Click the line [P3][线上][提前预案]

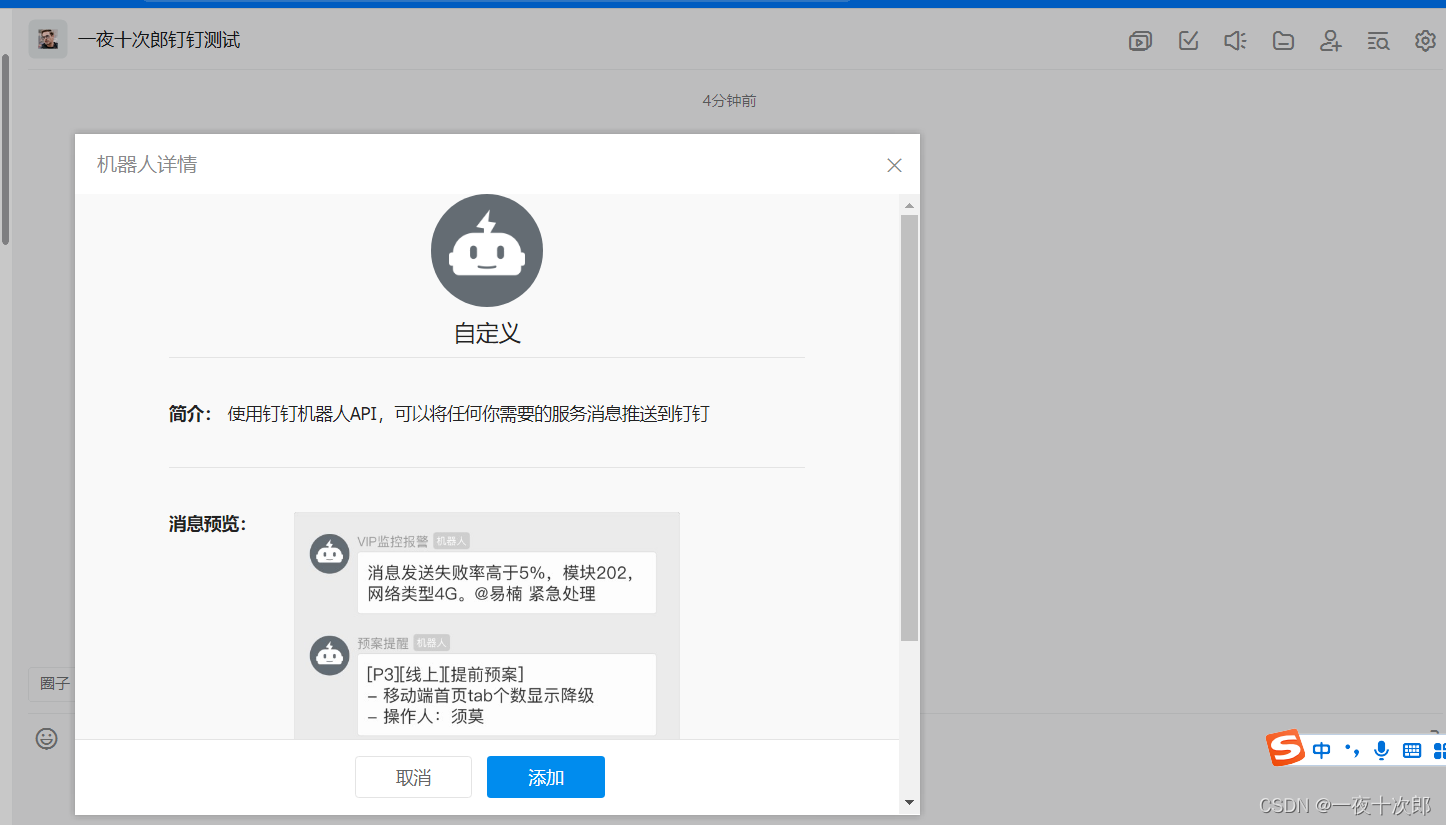tap(445, 674)
